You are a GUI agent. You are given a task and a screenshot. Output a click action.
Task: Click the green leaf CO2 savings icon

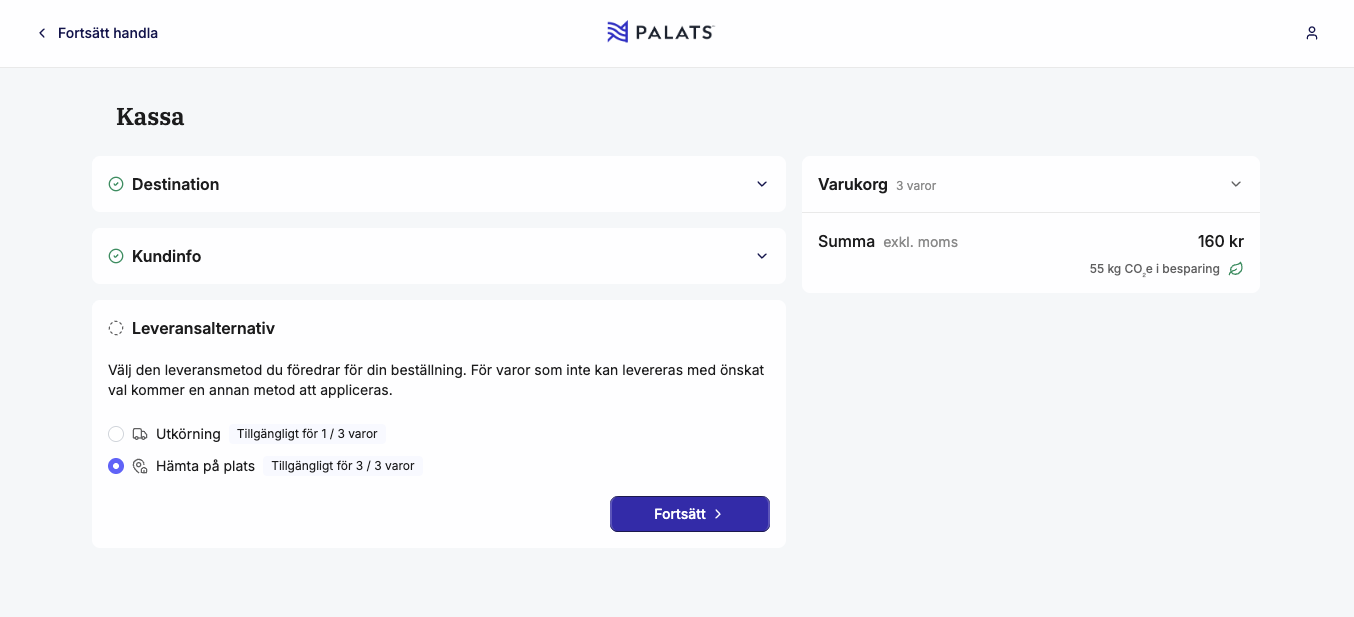click(1236, 269)
